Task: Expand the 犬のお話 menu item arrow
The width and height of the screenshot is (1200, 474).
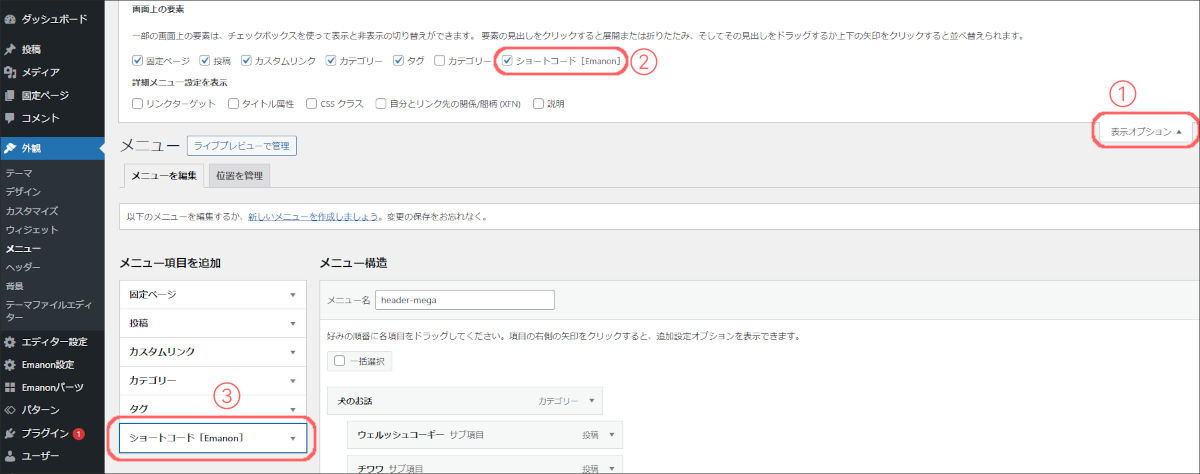Action: click(592, 401)
